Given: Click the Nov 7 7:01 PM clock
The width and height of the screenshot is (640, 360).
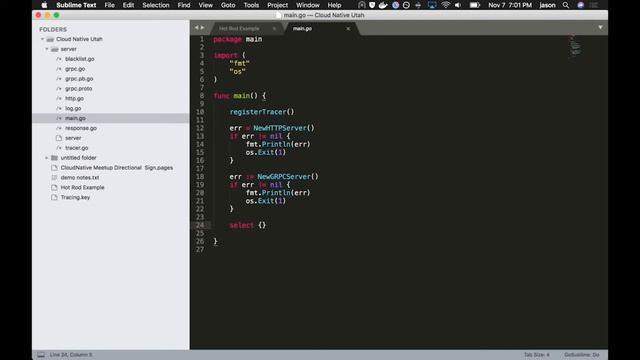Looking at the screenshot, I should click(510, 5).
